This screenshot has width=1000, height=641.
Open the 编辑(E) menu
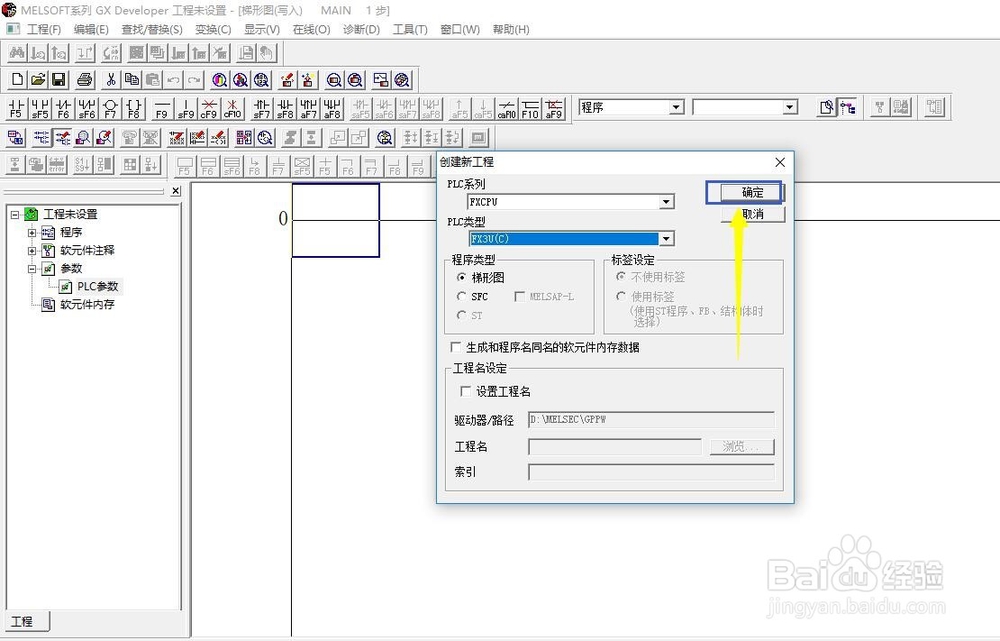pyautogui.click(x=91, y=29)
